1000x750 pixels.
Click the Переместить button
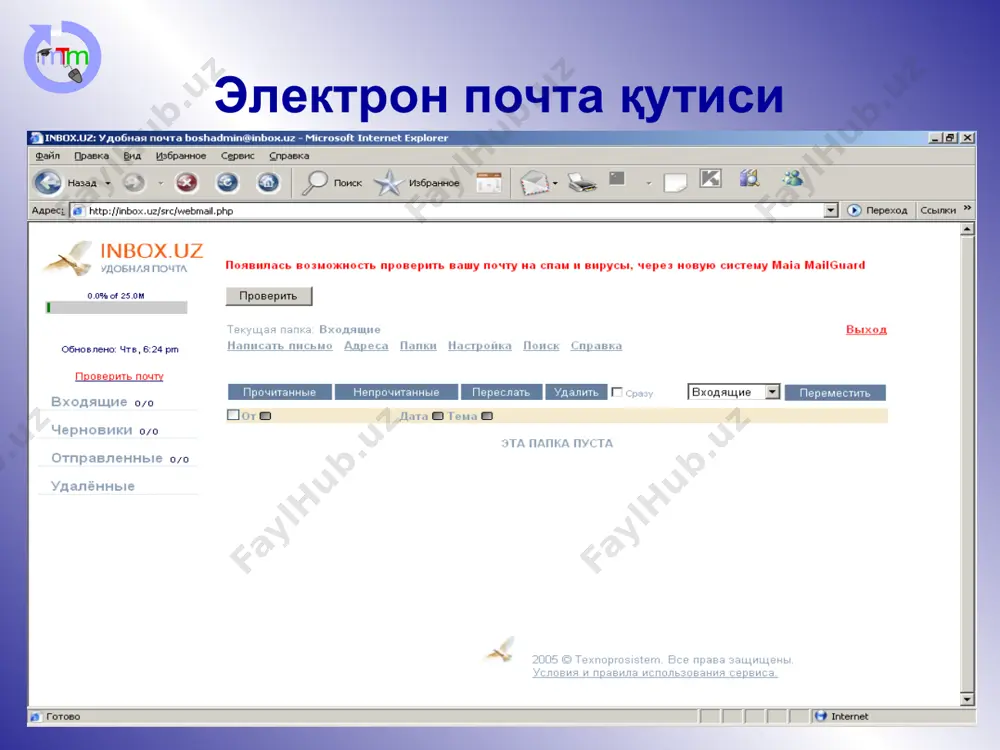click(835, 393)
